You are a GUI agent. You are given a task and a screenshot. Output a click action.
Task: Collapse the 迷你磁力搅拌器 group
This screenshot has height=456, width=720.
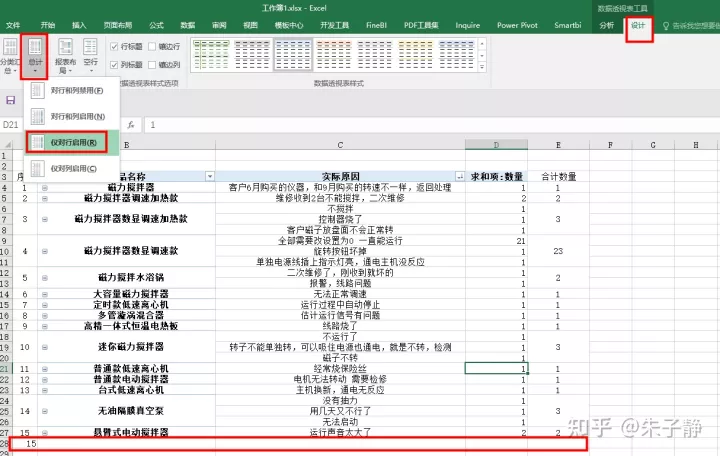(x=45, y=347)
